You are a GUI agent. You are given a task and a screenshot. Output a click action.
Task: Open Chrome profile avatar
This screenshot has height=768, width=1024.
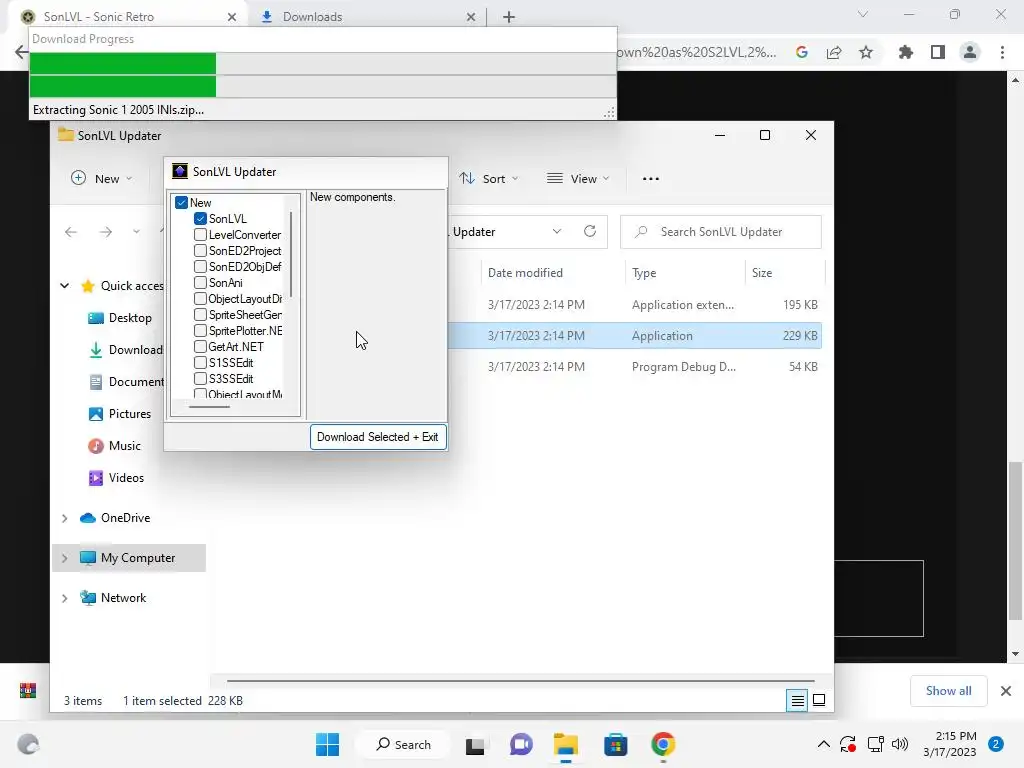click(x=970, y=52)
